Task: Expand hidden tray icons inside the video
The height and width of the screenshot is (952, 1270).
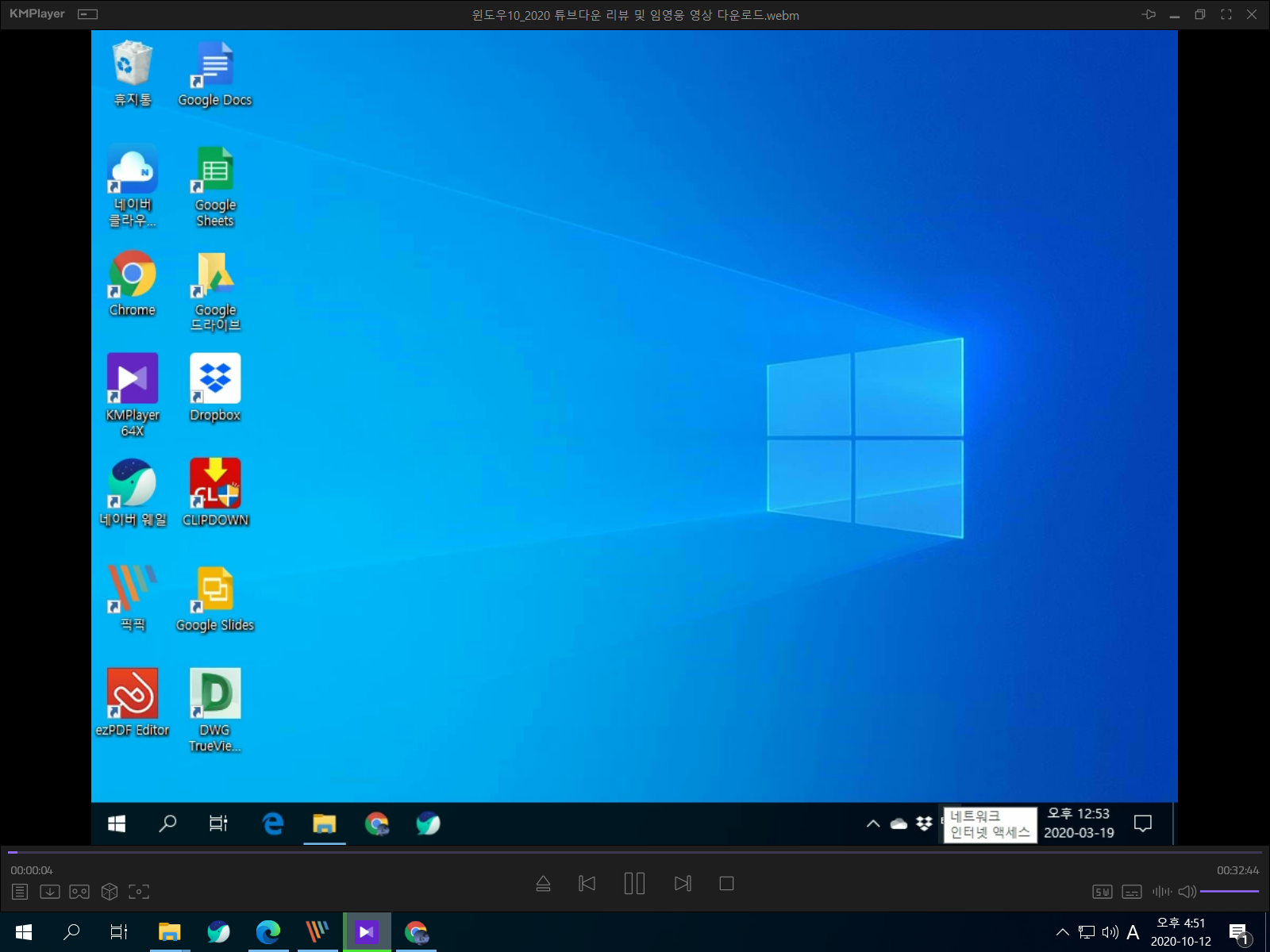Action: point(873,823)
